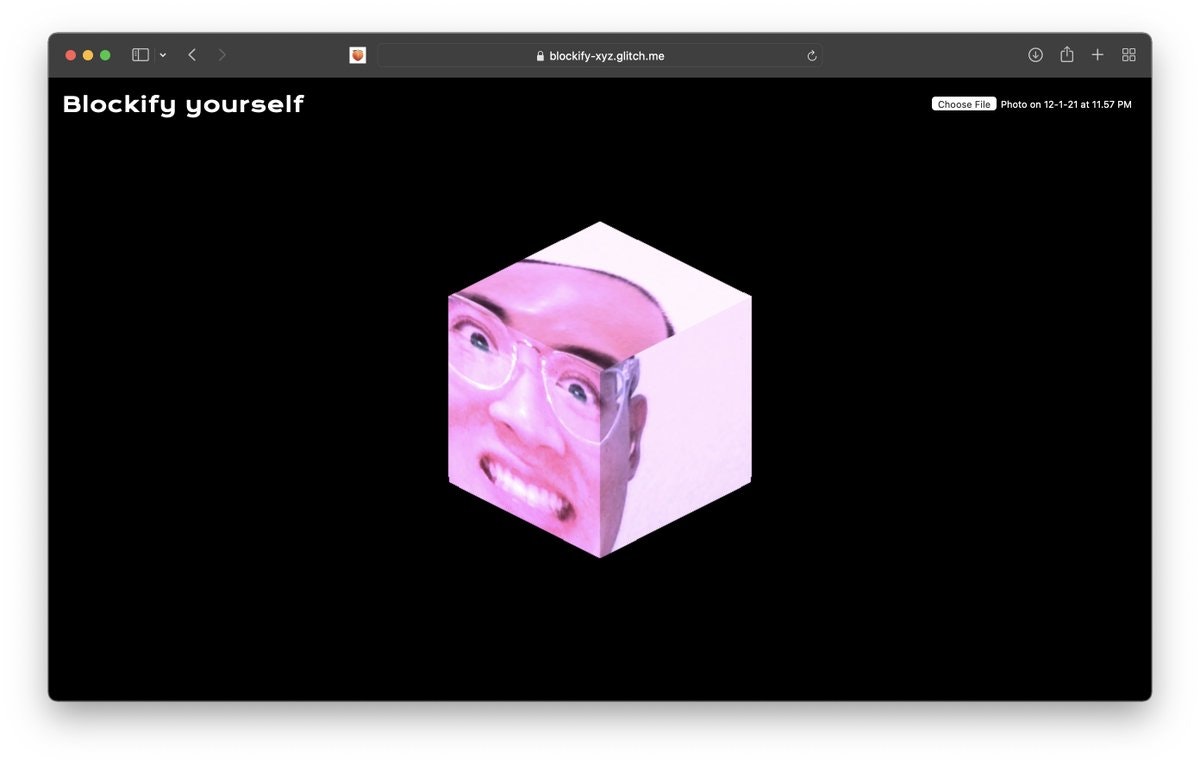The width and height of the screenshot is (1200, 765).
Task: Toggle the Safari sidebar
Action: pos(139,55)
